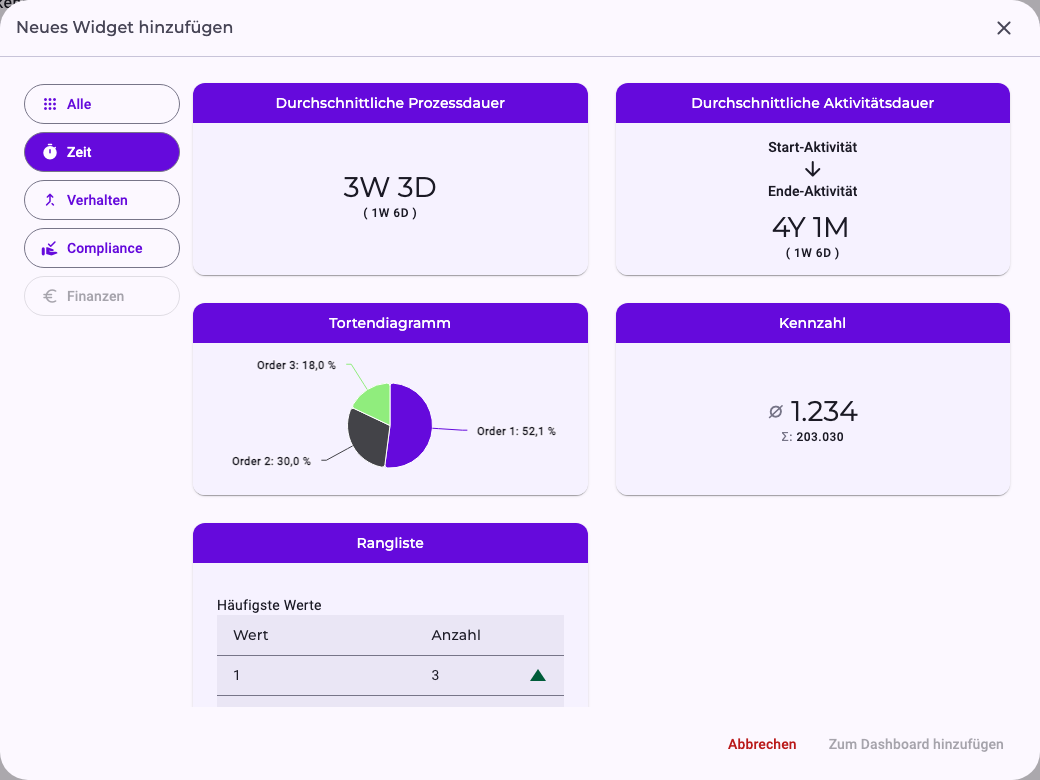The width and height of the screenshot is (1040, 780).
Task: Choose the Durchschnittliche Prozessdauer widget header
Action: click(x=390, y=103)
